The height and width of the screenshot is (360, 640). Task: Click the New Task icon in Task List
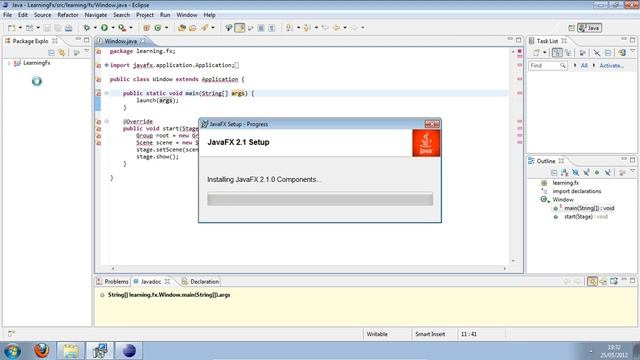pos(536,53)
